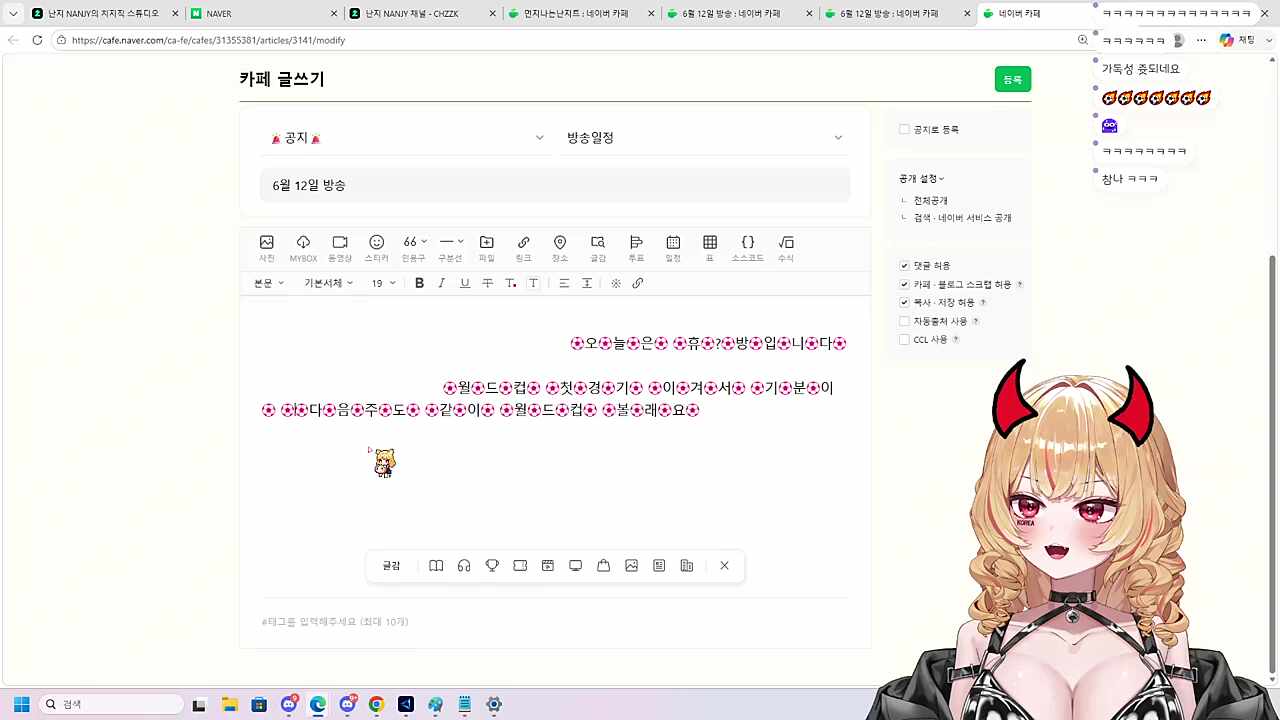Select ticket category in 글감 bar
Screen dimensions: 1280x720
click(x=520, y=566)
